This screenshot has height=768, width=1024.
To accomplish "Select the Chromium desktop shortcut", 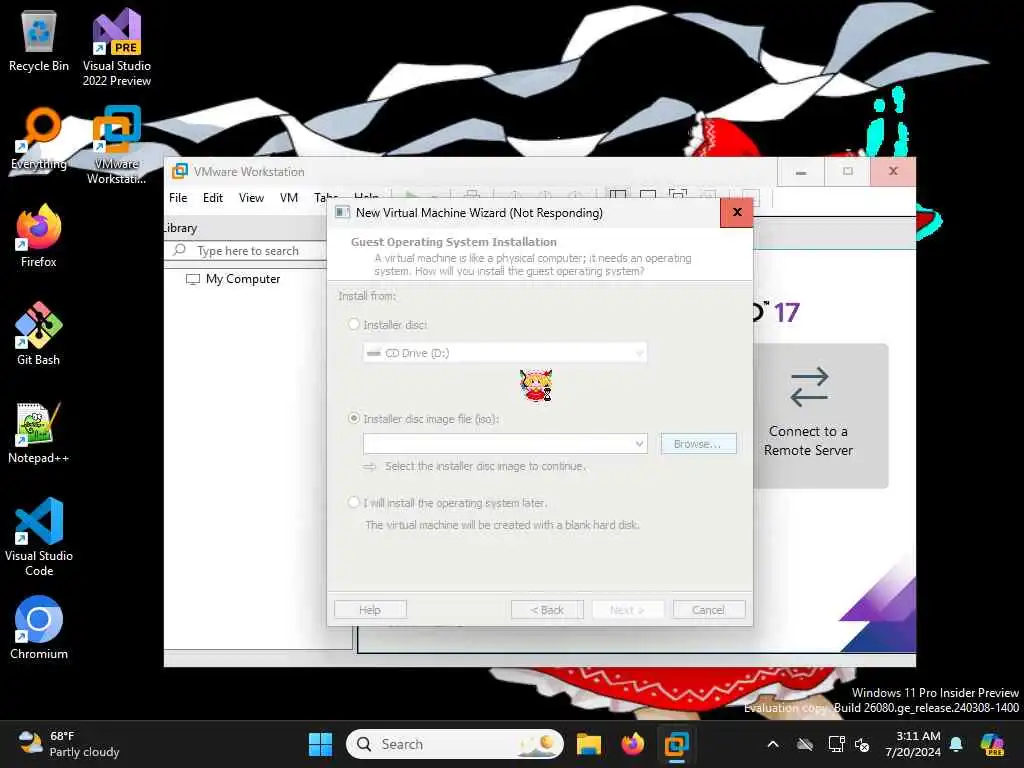I will click(39, 628).
